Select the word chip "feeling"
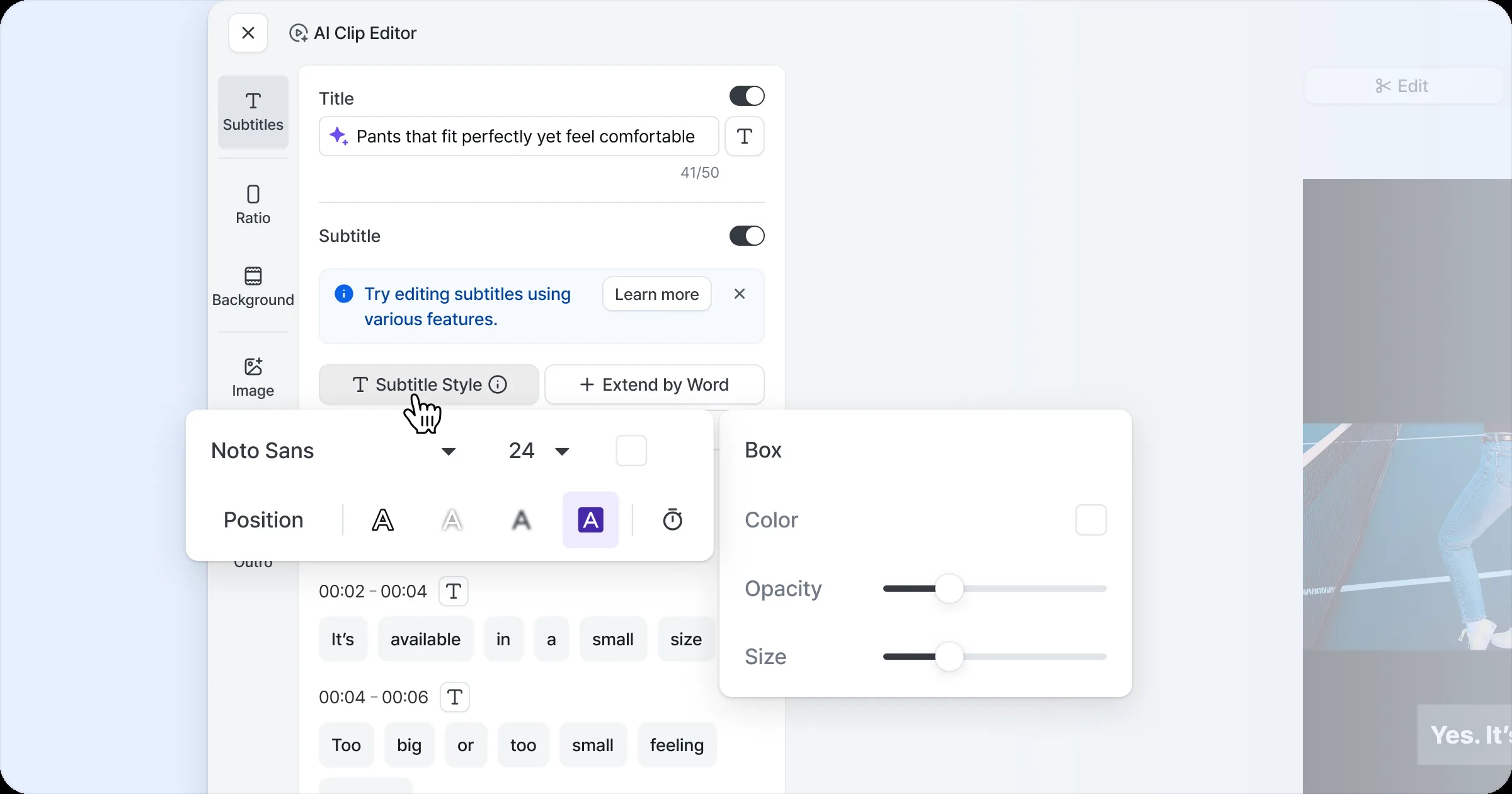This screenshot has width=1512, height=794. pos(677,745)
